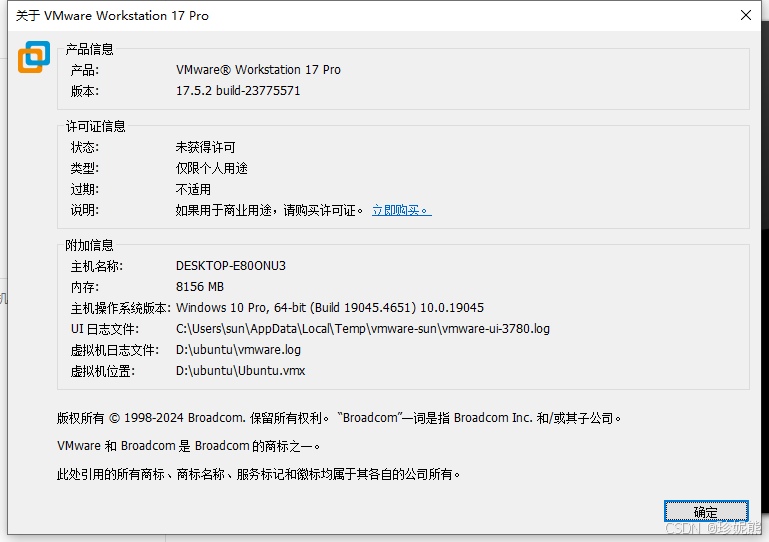Open the 立即购买 purchase link
The width and height of the screenshot is (769, 542).
click(x=402, y=210)
